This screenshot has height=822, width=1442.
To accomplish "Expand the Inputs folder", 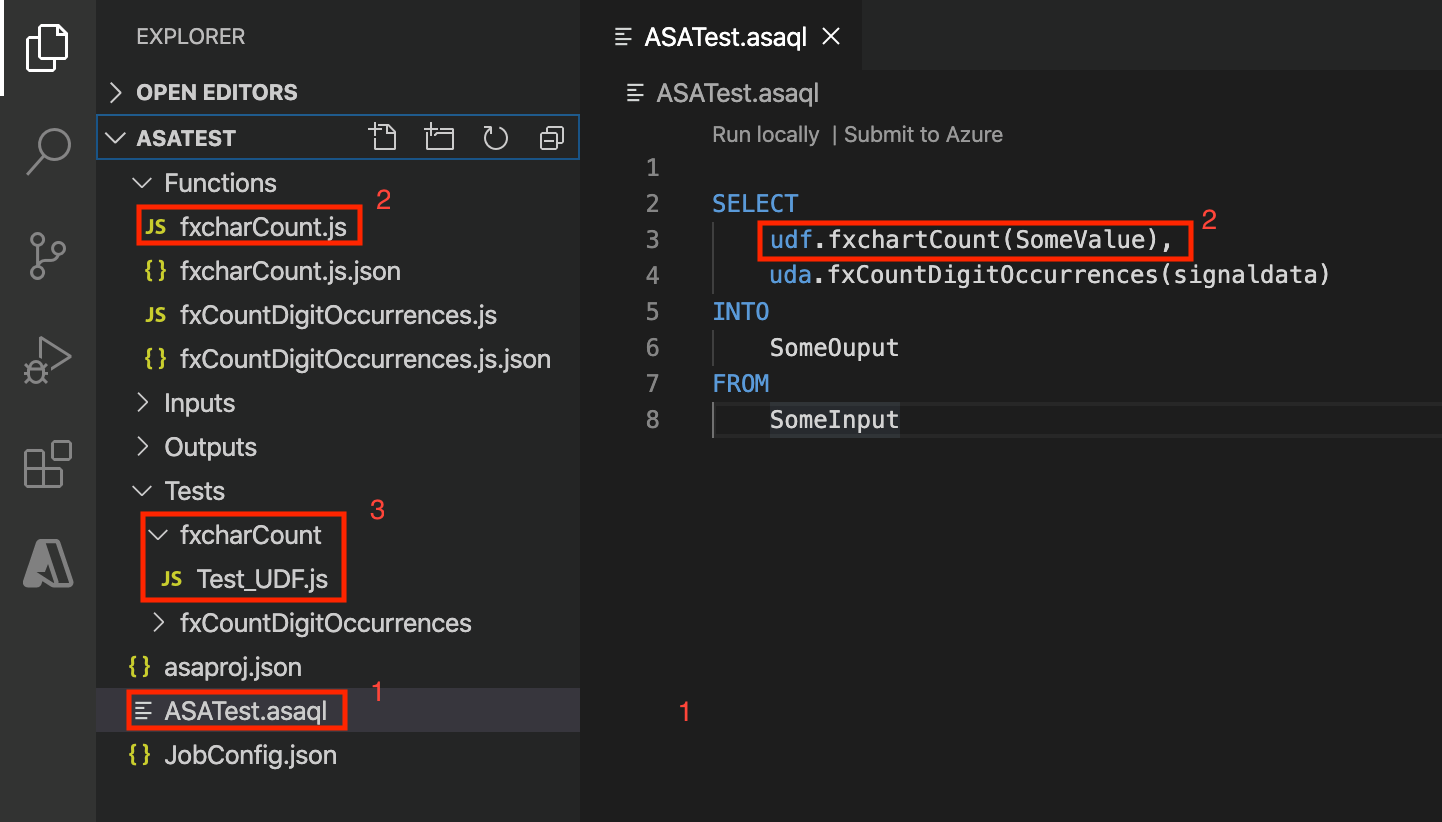I will tap(198, 402).
